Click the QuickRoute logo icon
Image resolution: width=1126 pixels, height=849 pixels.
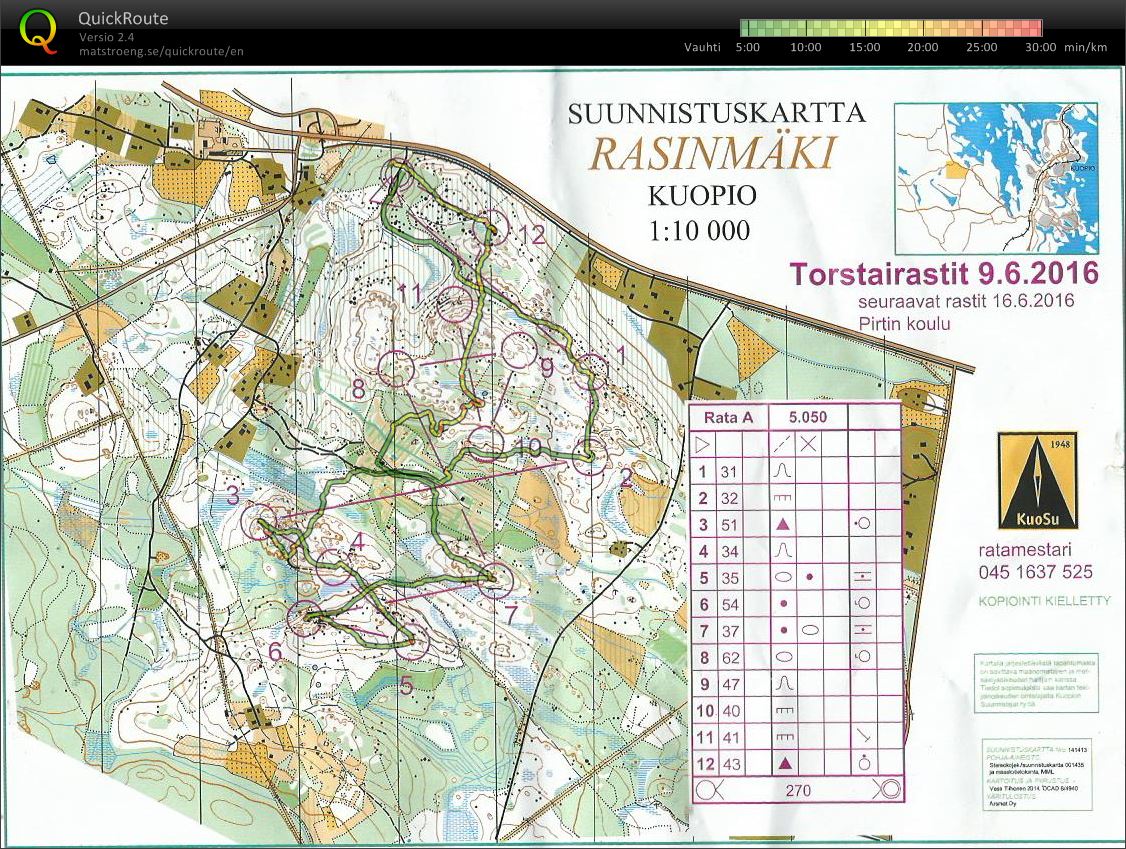coord(39,30)
